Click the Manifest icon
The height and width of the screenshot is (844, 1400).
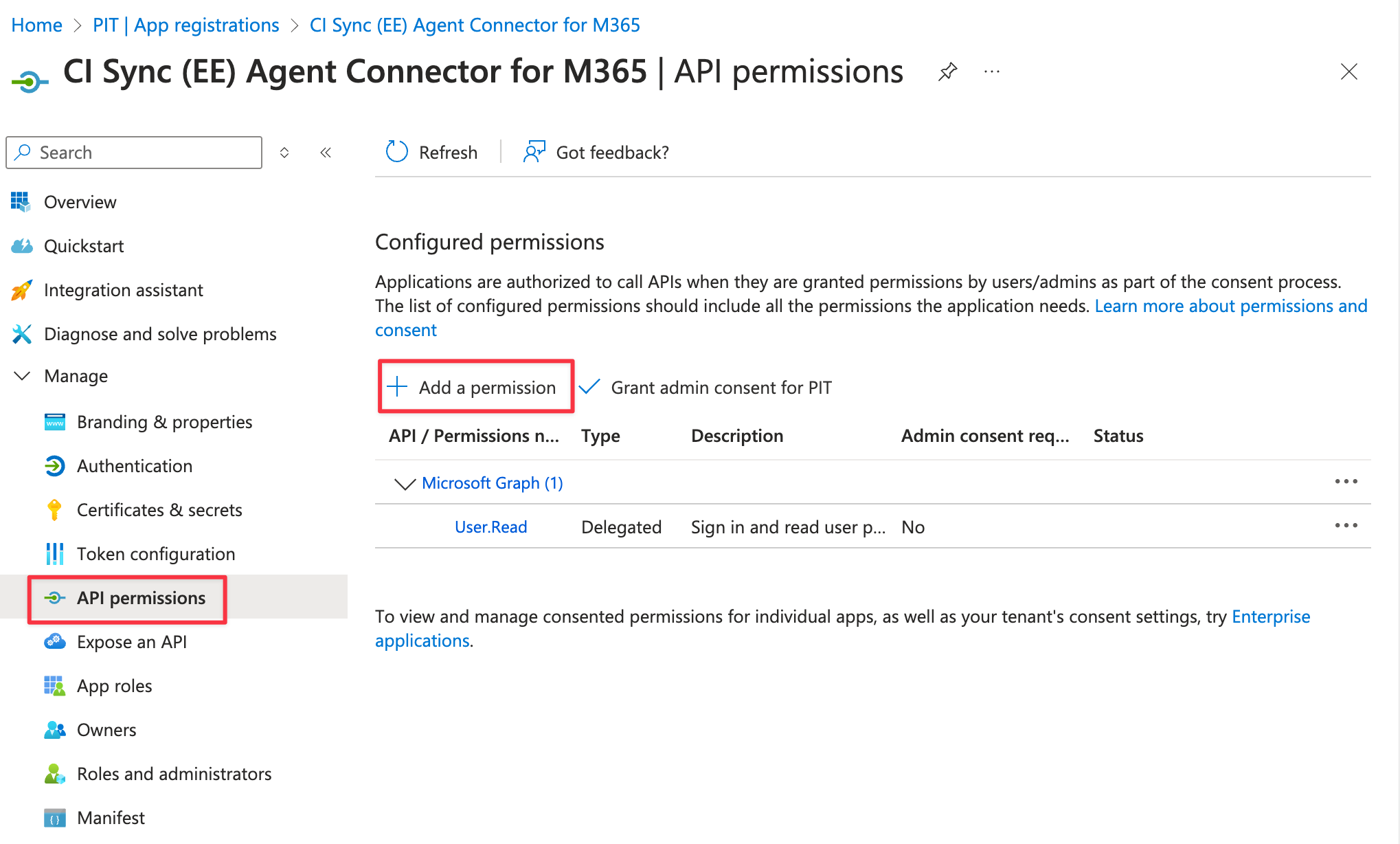pos(55,818)
